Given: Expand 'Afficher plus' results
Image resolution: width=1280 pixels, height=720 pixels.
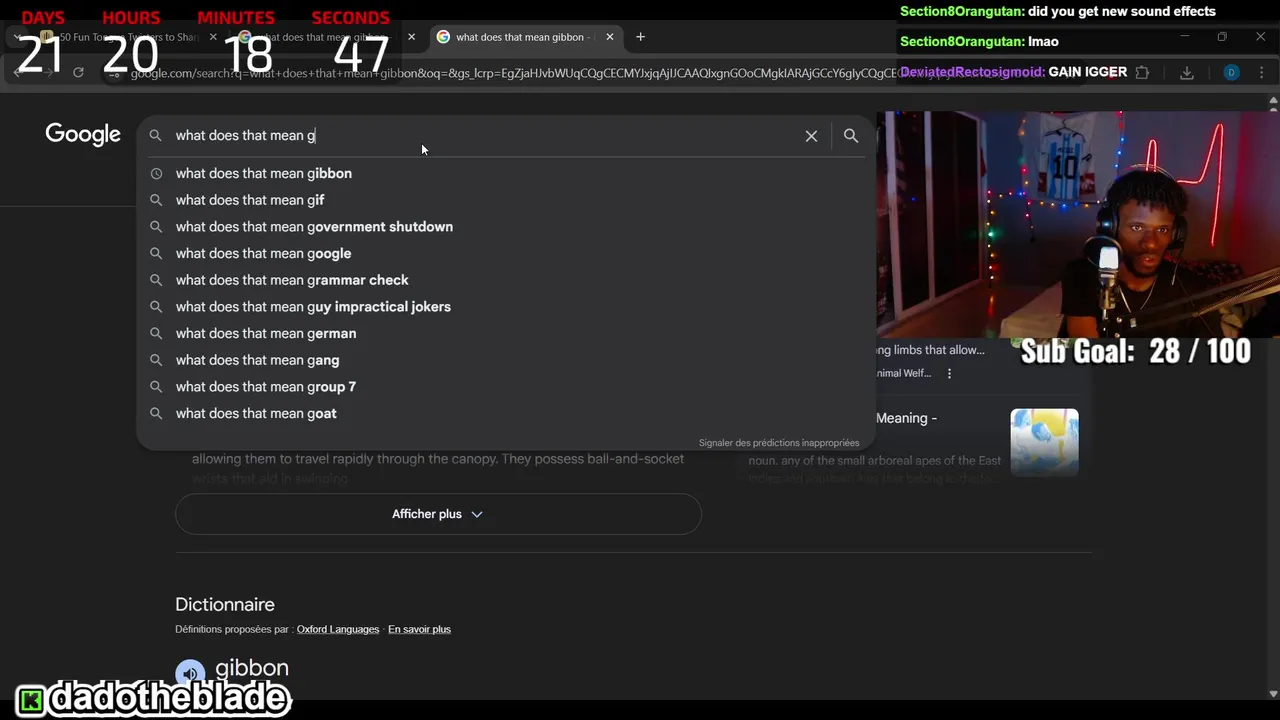Looking at the screenshot, I should click(x=438, y=514).
